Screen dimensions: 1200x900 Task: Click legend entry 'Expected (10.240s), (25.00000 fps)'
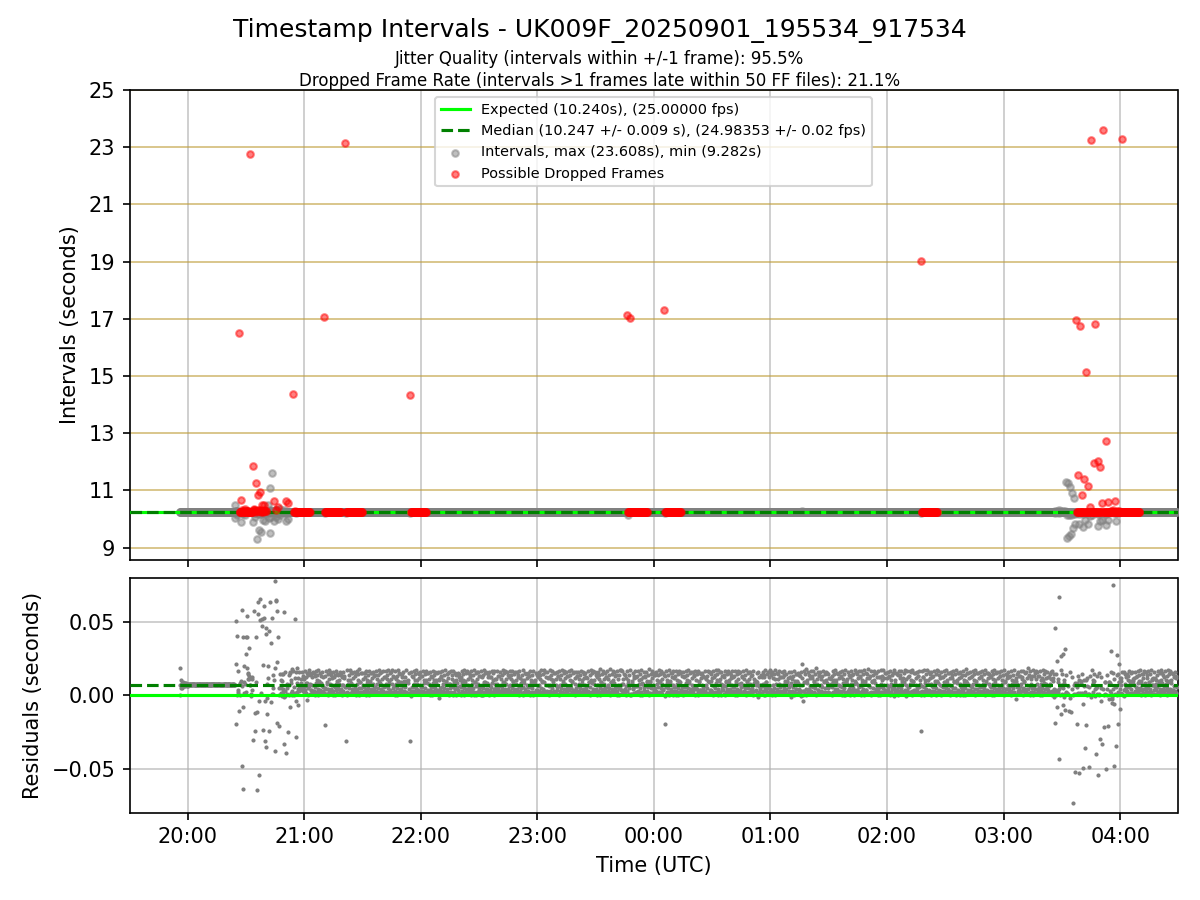tap(610, 109)
